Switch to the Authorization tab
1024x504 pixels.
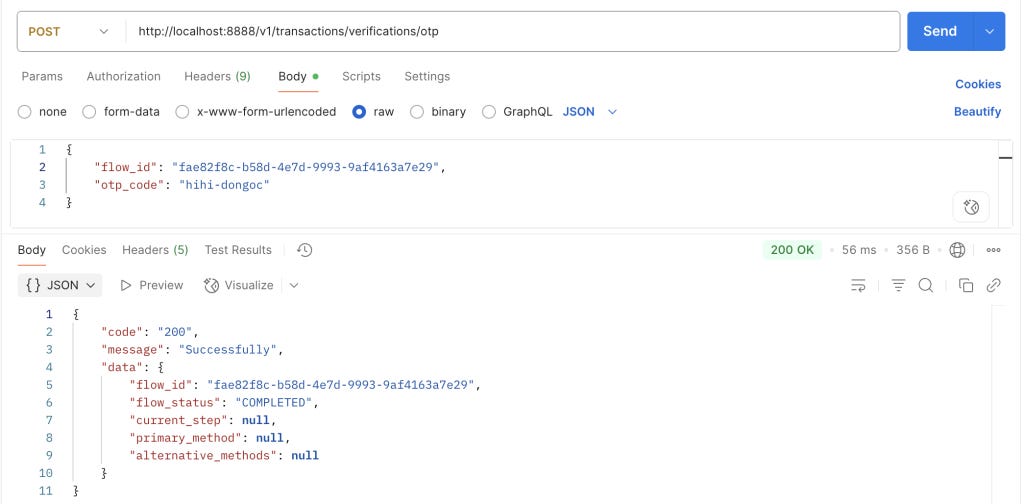tap(123, 76)
